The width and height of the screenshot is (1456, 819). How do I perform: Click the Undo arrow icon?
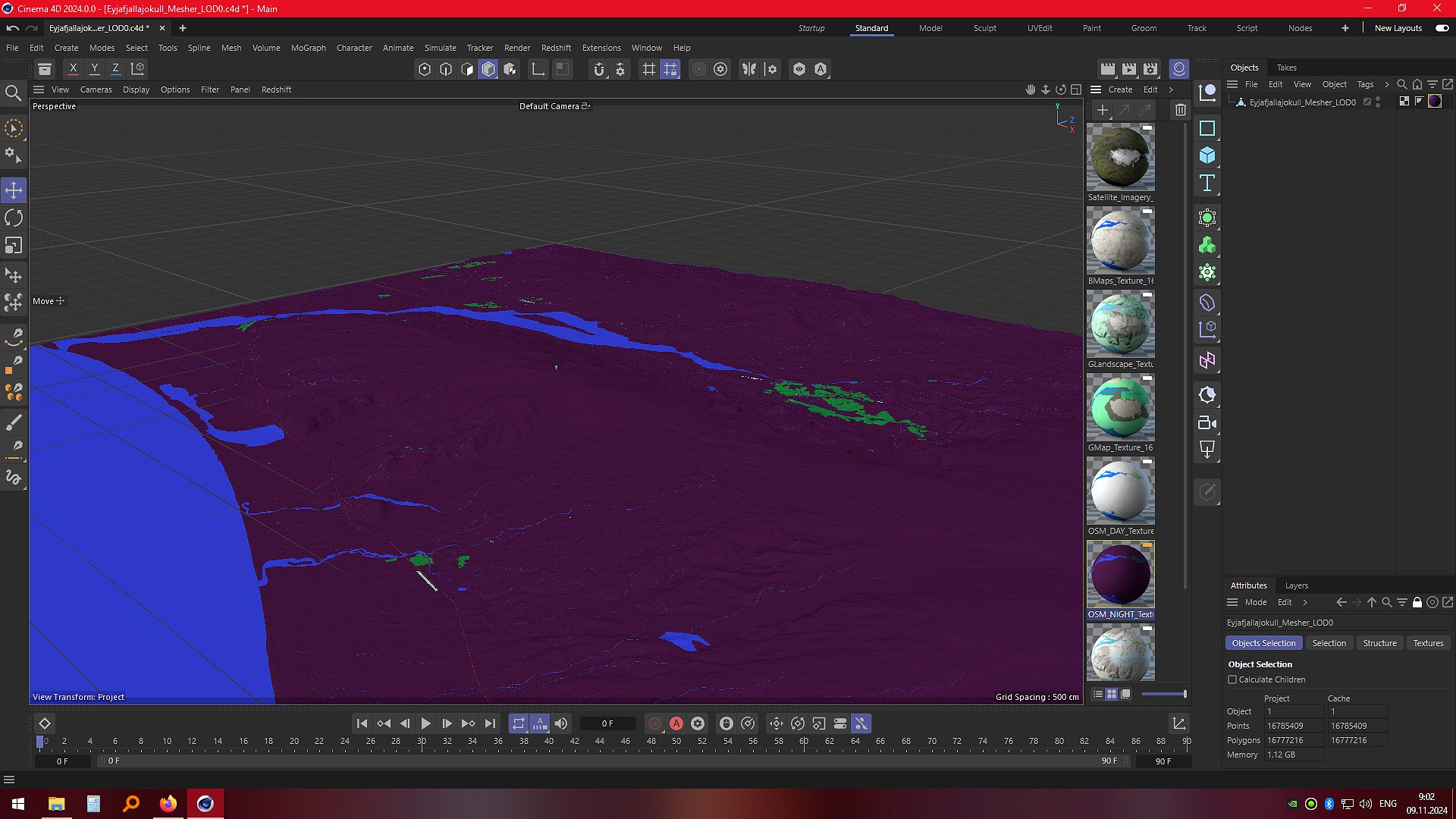(12, 28)
